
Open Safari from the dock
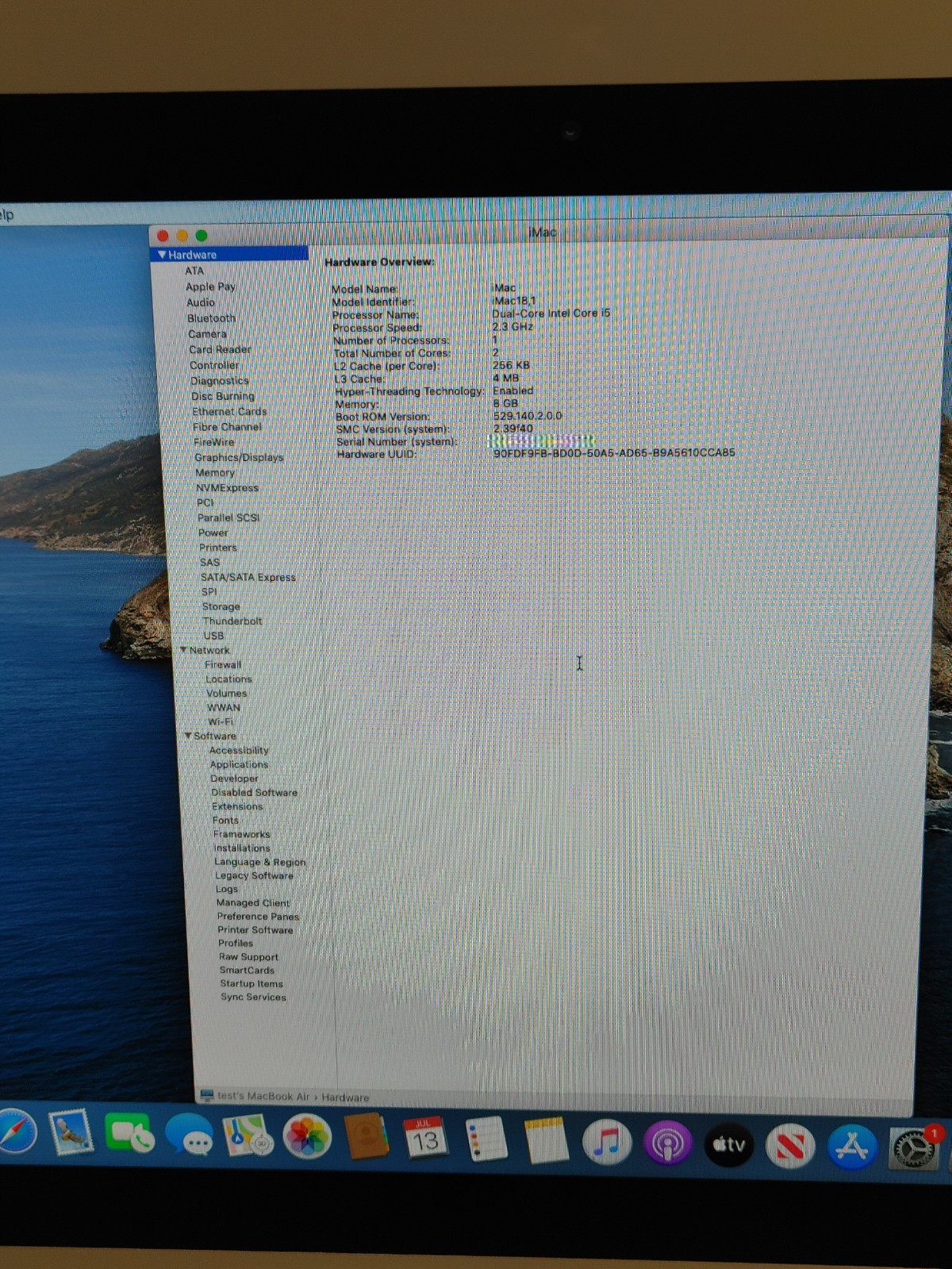16,1130
